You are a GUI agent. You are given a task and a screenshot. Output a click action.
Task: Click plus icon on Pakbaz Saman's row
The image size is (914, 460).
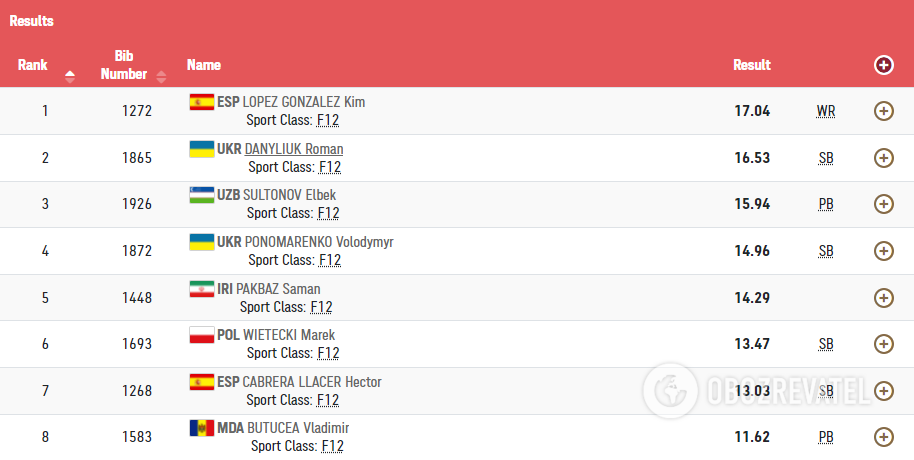click(x=883, y=297)
